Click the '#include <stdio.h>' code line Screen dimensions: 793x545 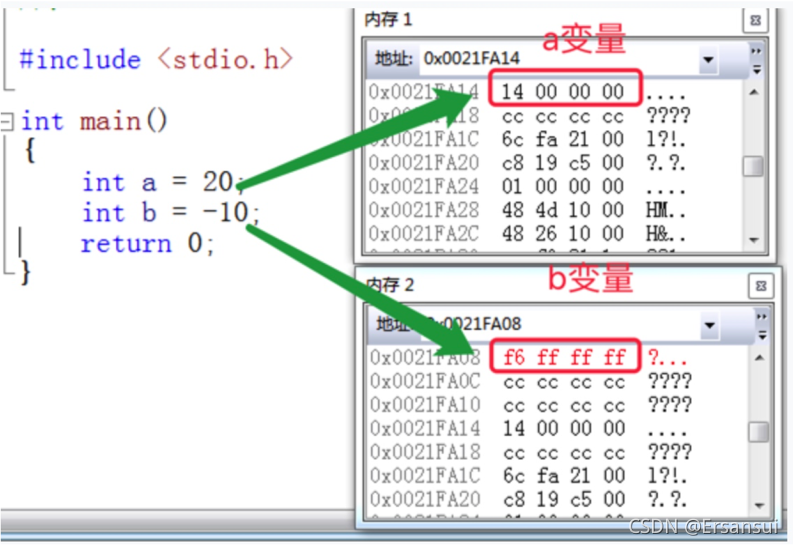pyautogui.click(x=156, y=60)
